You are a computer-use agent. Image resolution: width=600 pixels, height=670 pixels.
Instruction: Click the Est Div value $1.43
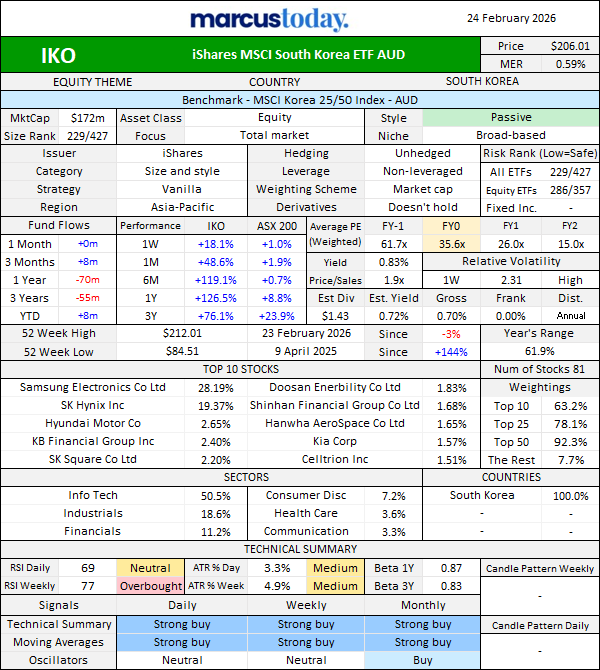tap(335, 316)
